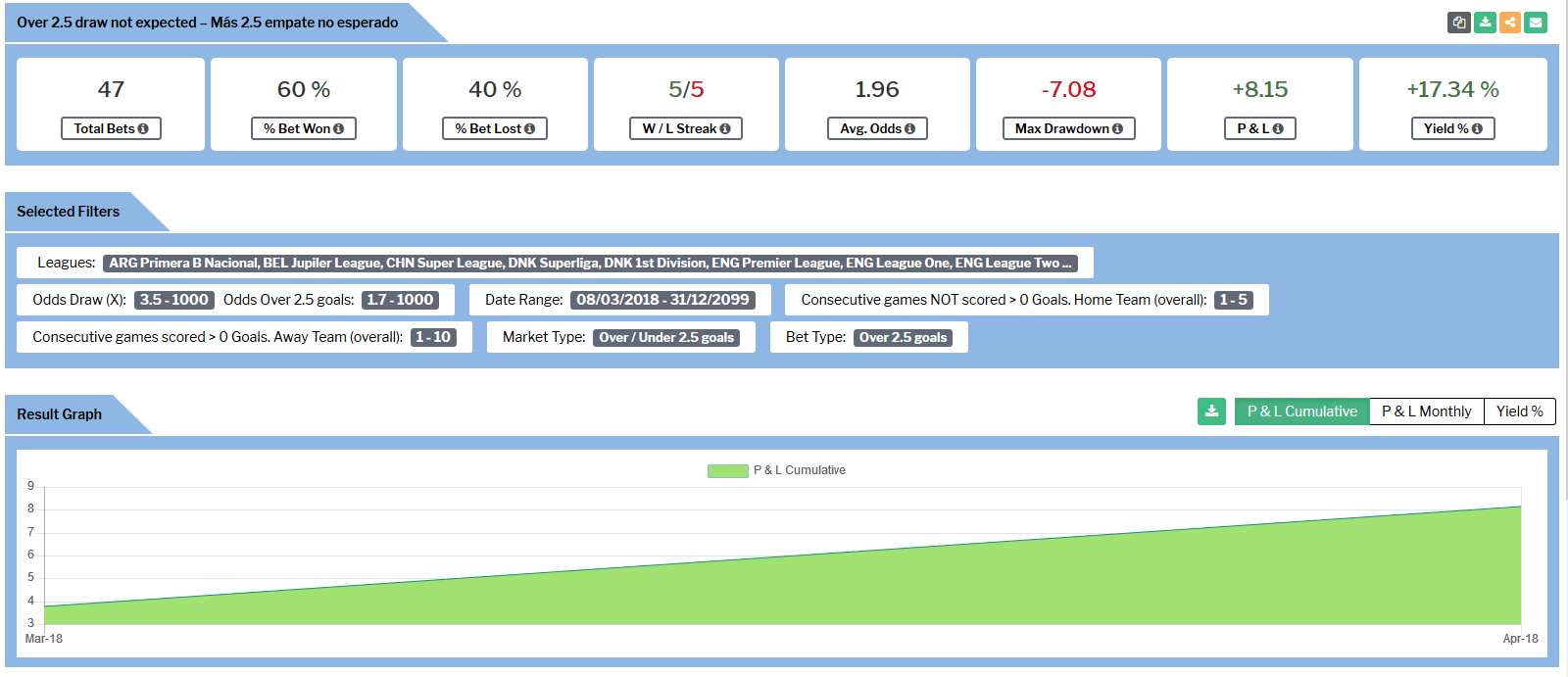
Task: Click the P & L label button
Action: point(1260,128)
